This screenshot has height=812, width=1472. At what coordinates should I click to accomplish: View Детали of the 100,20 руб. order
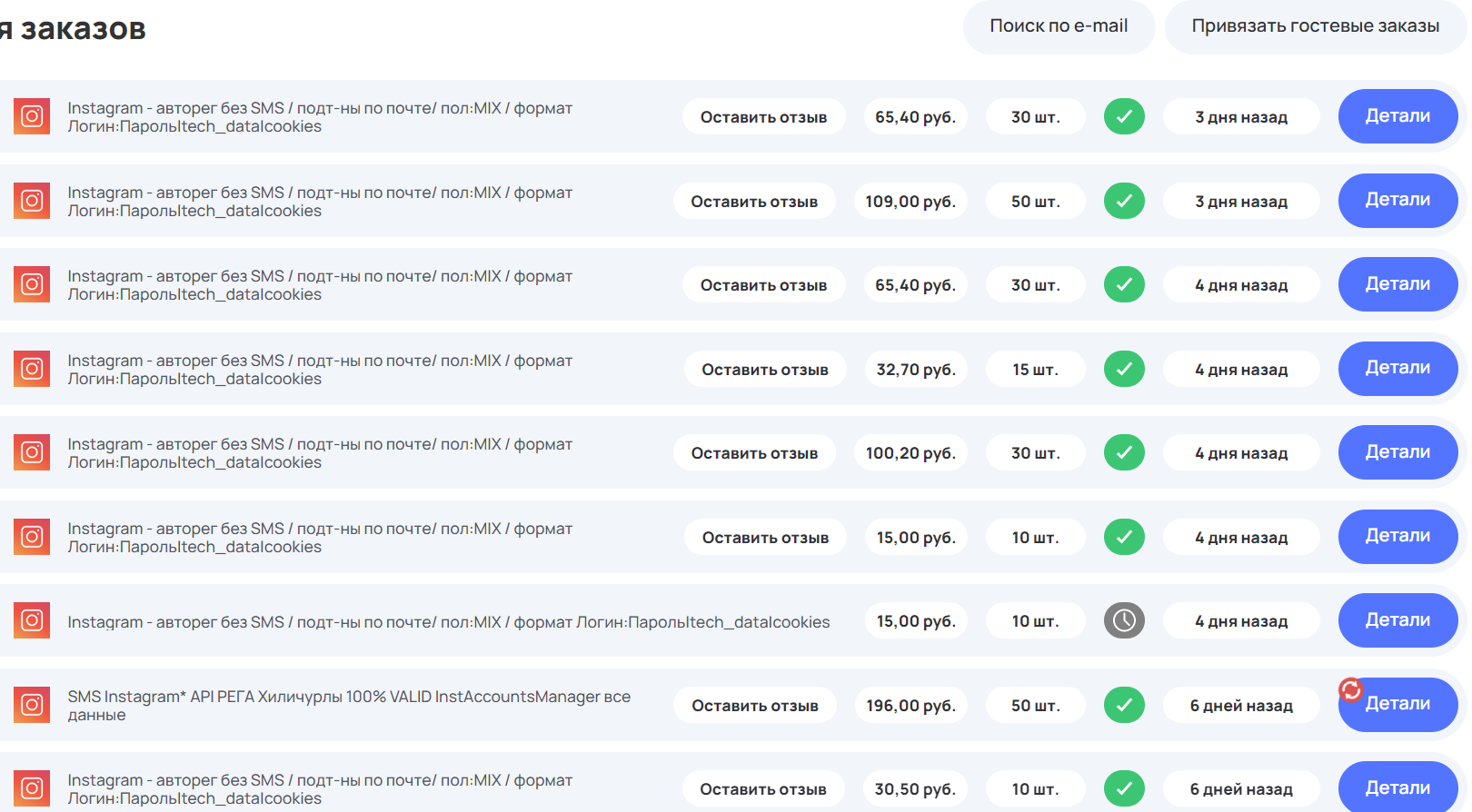tap(1397, 452)
